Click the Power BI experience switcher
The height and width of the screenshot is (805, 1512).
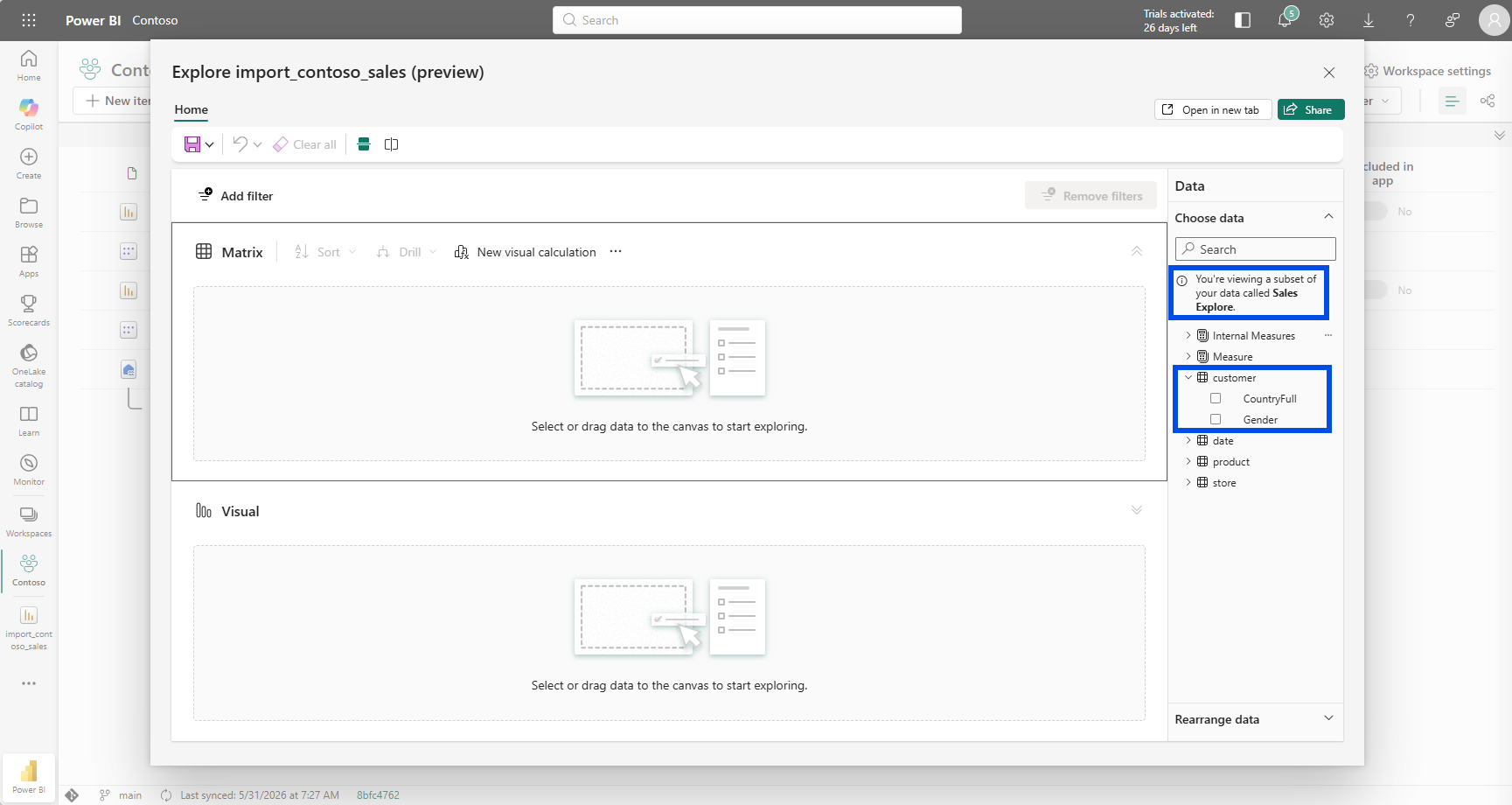(x=29, y=776)
